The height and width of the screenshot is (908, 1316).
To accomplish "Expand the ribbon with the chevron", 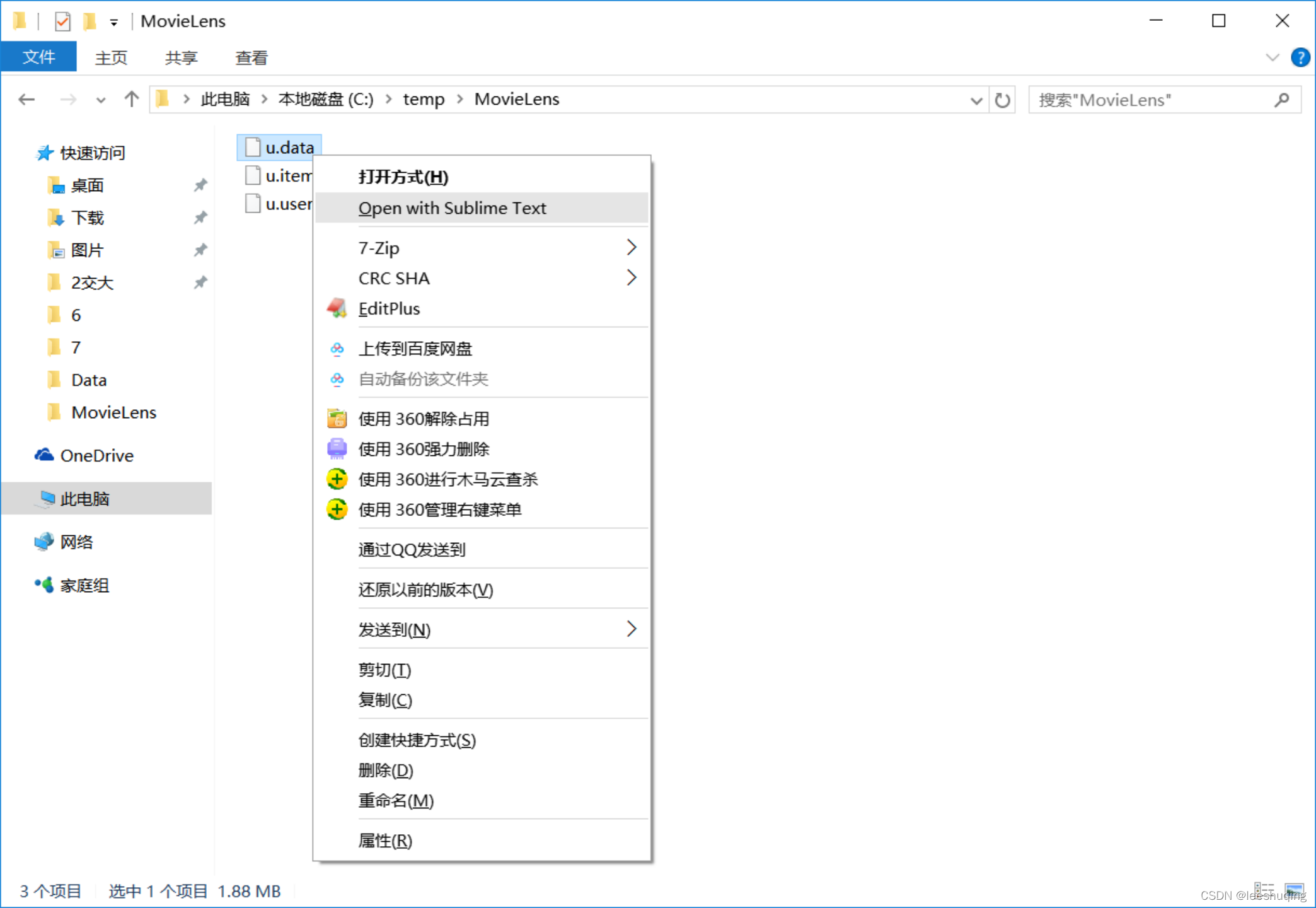I will 1272,57.
